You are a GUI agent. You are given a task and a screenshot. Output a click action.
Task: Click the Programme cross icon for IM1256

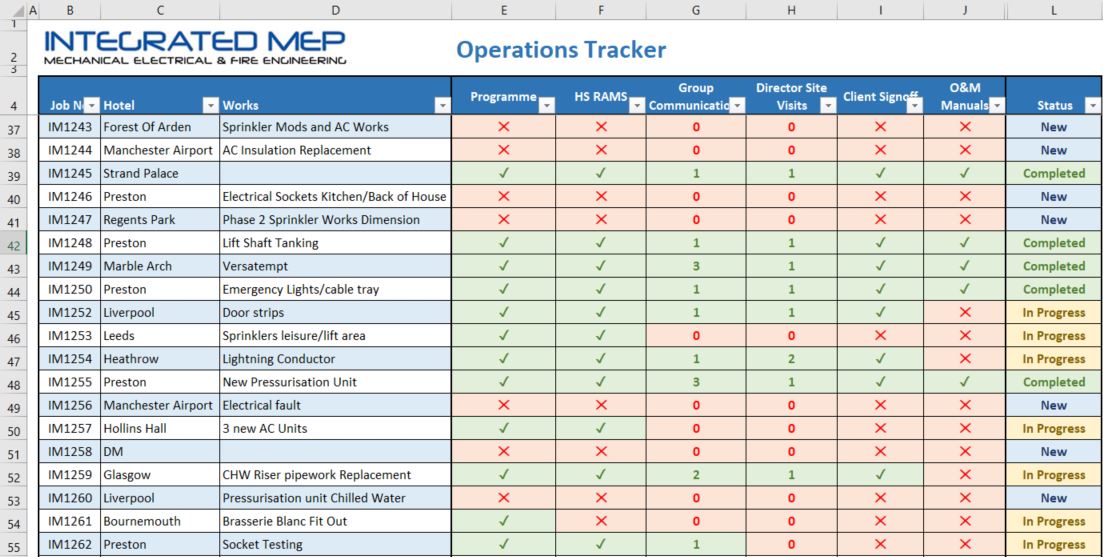(504, 406)
